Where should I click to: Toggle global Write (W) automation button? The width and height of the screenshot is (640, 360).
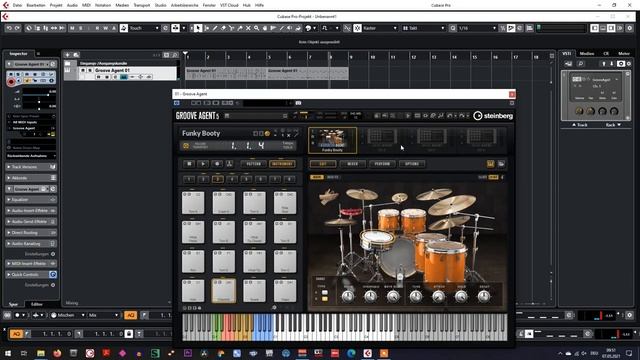105,28
